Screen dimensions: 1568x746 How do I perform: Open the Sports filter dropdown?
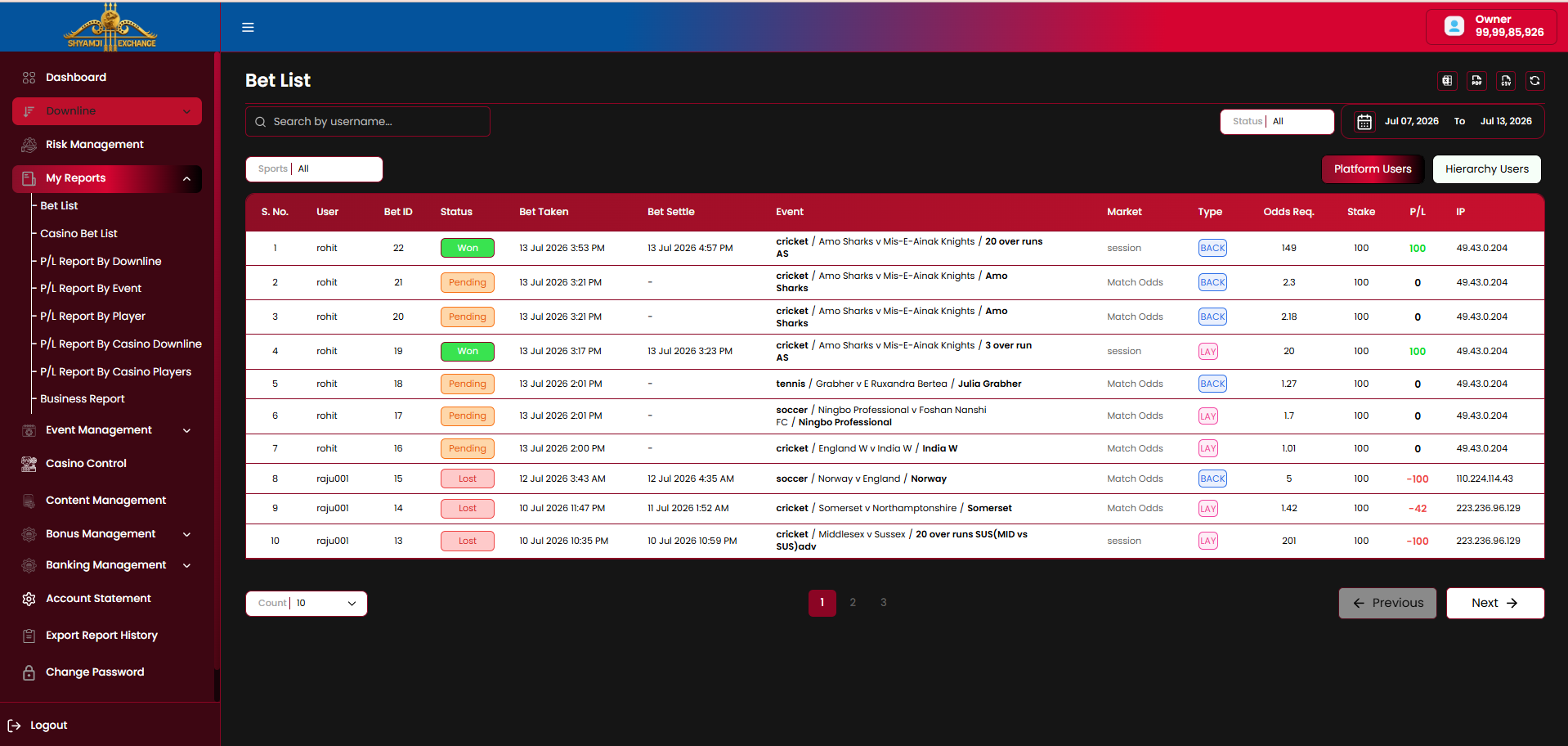pos(314,169)
